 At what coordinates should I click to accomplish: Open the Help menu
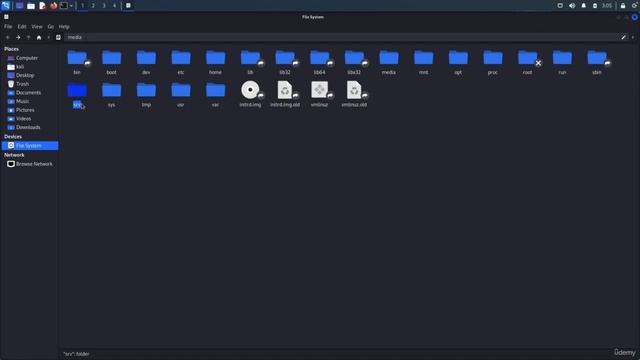64,27
